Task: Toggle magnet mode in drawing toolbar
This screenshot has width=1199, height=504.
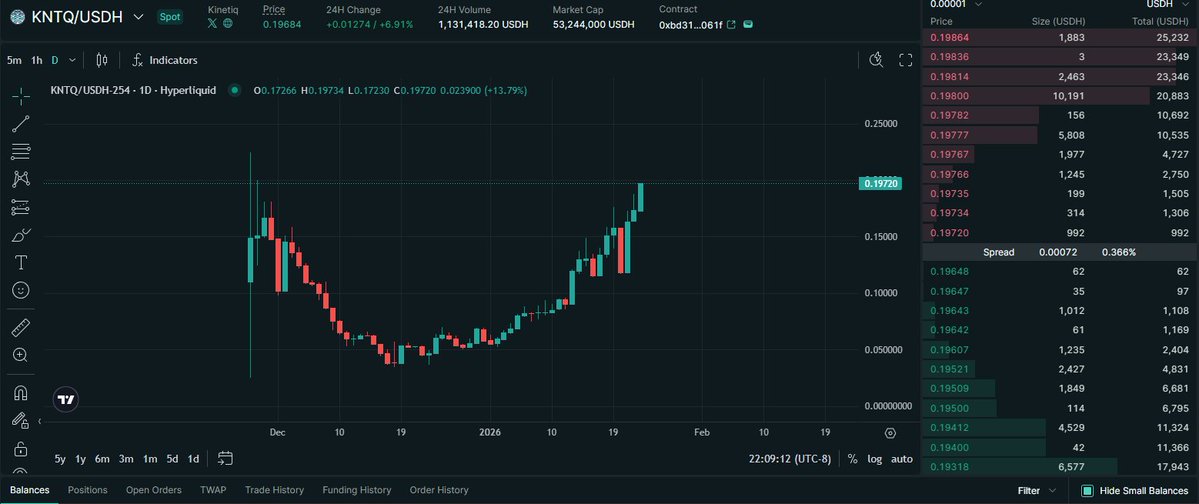Action: [21, 393]
